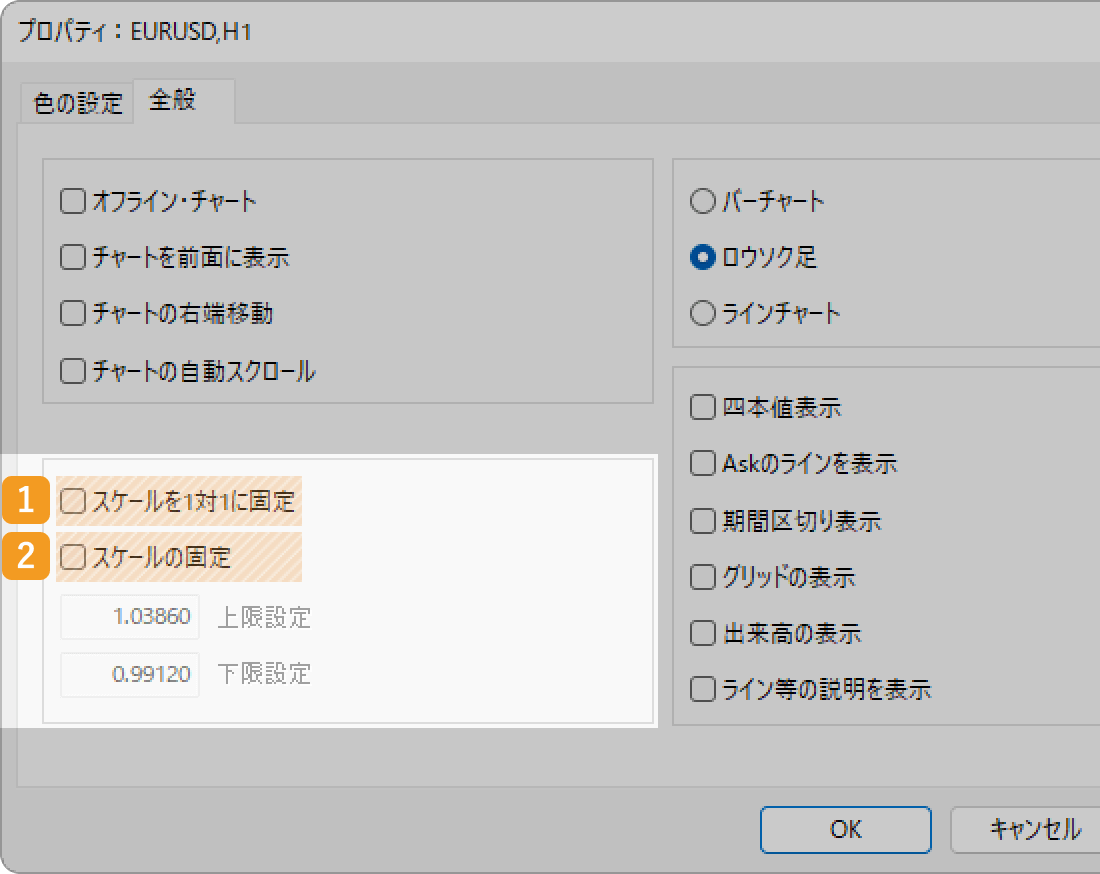1100x874 pixels.
Task: Enable 四本値表示 checkbox
Action: (x=703, y=407)
